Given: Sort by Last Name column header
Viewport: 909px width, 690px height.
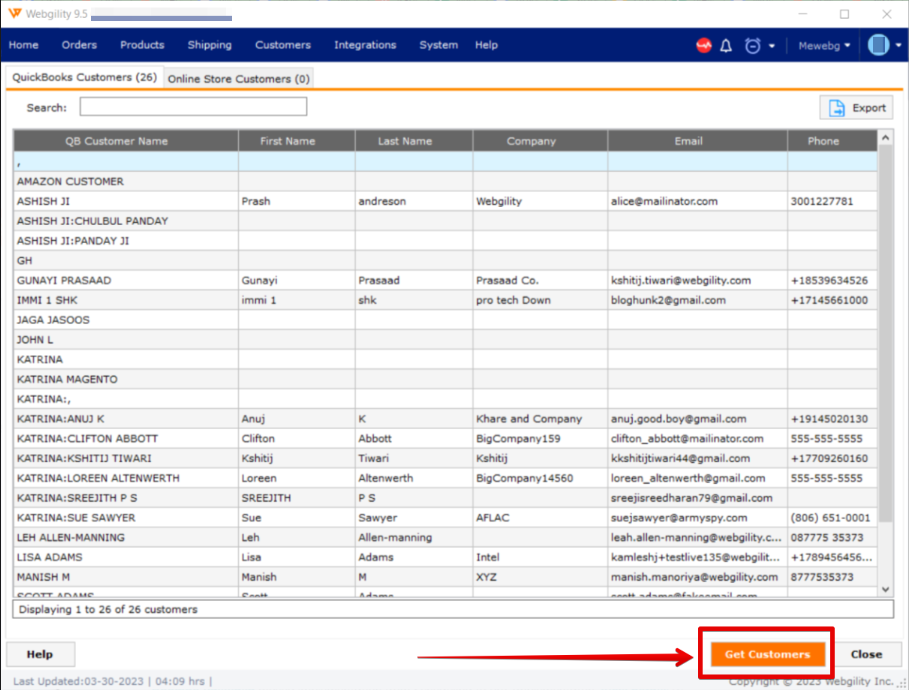Looking at the screenshot, I should [x=414, y=141].
